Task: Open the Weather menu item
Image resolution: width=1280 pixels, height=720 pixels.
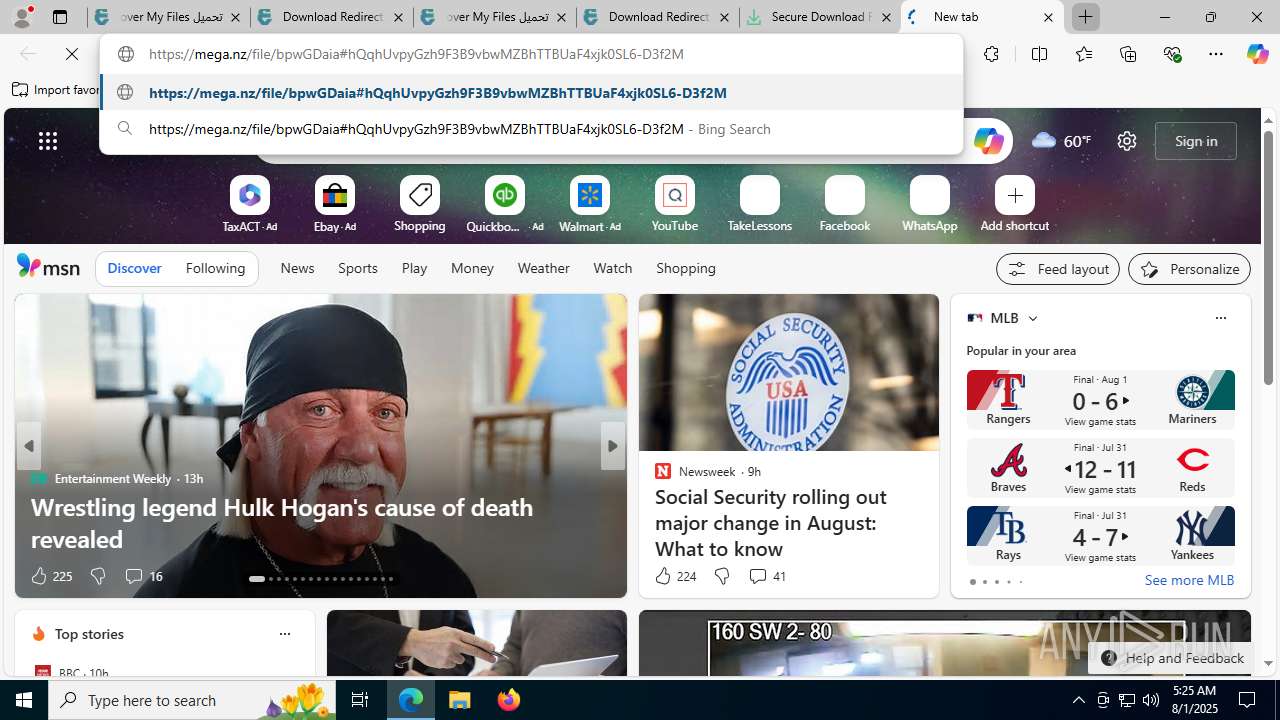Action: click(543, 268)
